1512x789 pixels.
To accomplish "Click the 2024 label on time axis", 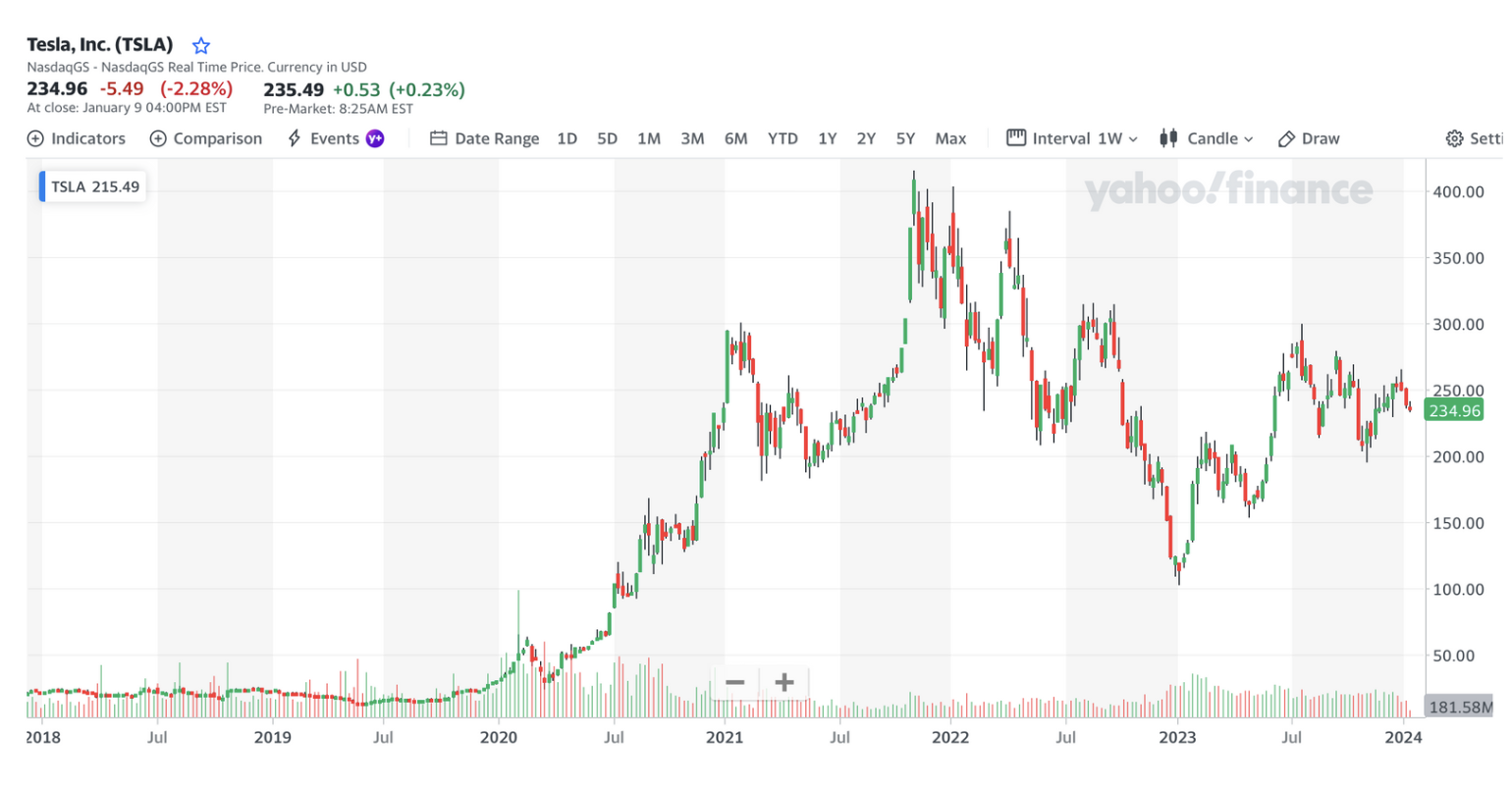I will pos(1403,737).
